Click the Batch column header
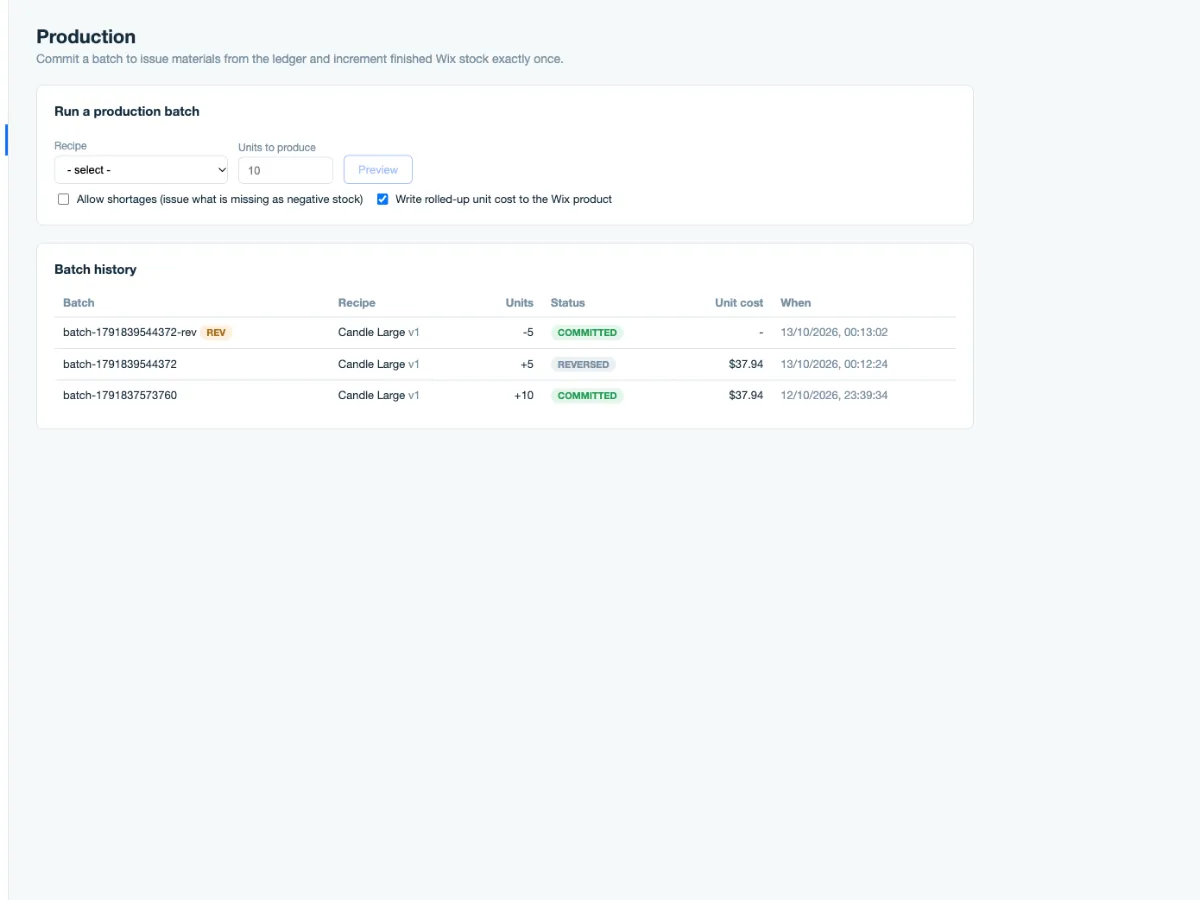 pyautogui.click(x=79, y=302)
